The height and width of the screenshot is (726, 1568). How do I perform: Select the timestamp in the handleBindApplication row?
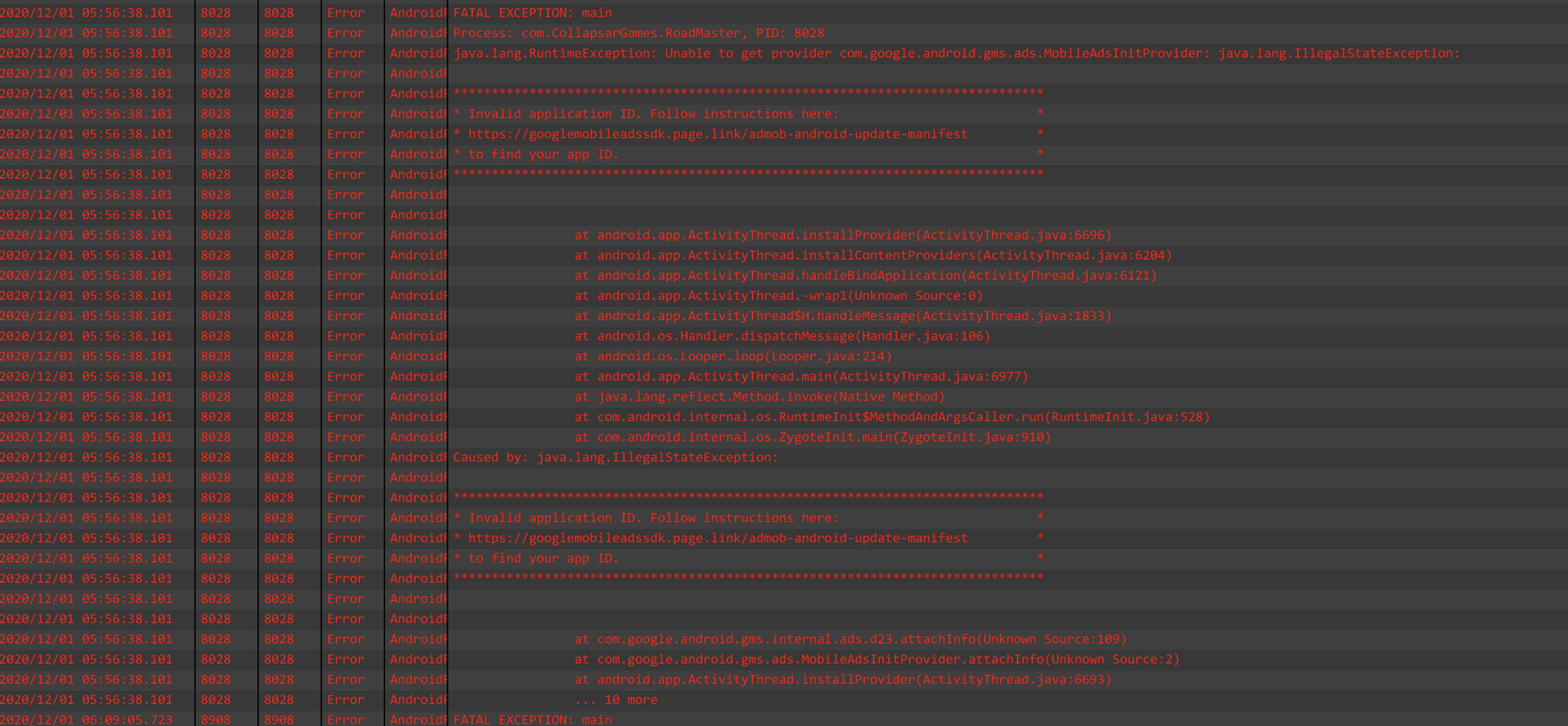click(x=87, y=276)
